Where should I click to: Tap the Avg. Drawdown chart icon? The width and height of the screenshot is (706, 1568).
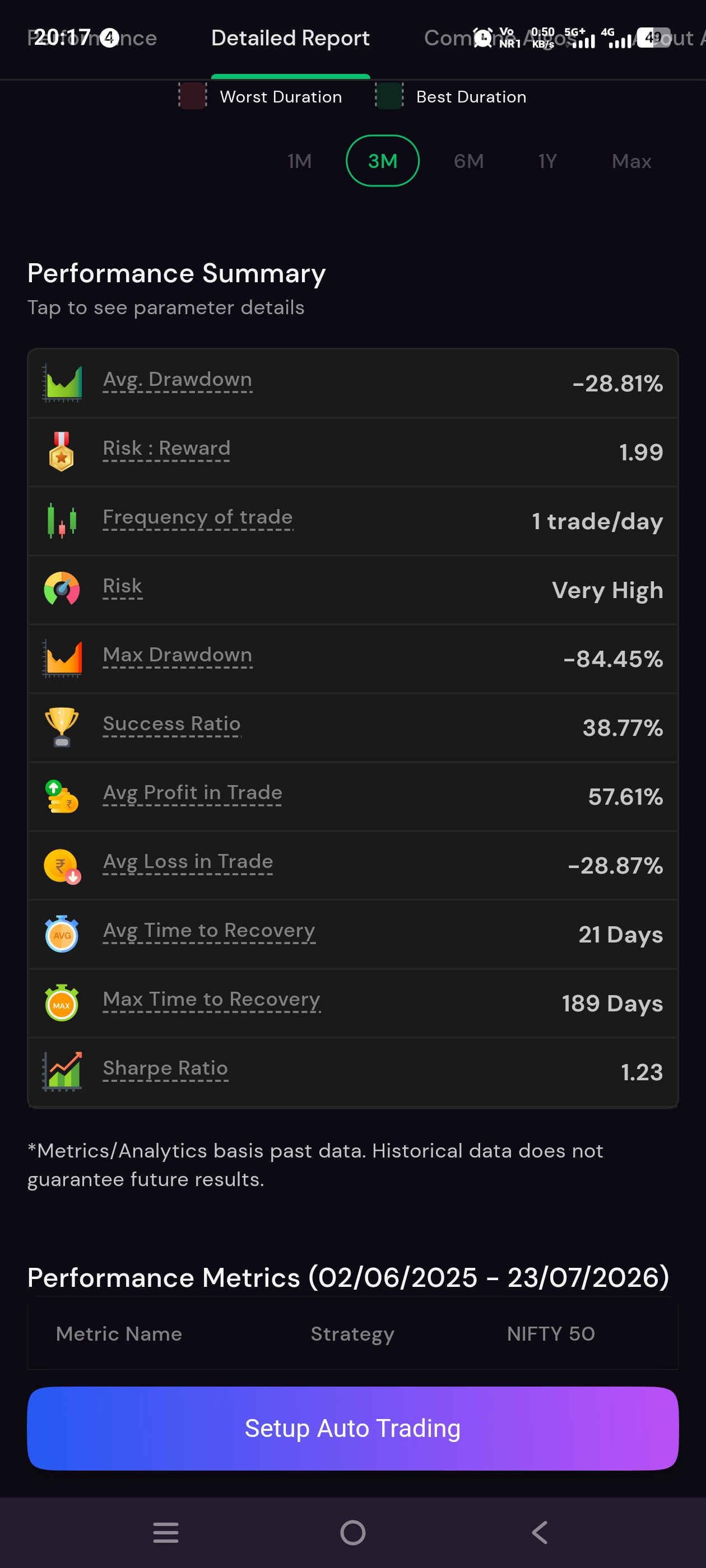(x=62, y=384)
